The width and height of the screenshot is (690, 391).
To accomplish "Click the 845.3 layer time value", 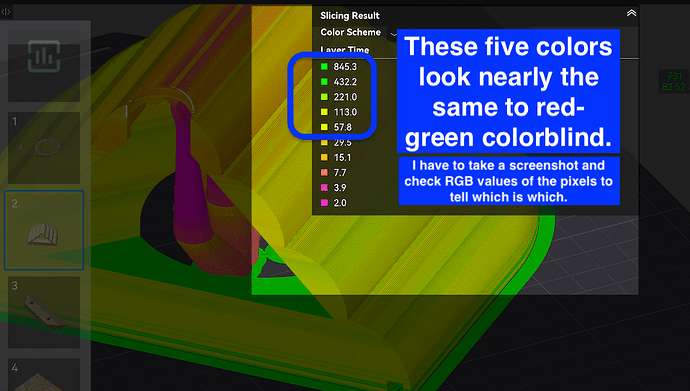I will click(345, 66).
